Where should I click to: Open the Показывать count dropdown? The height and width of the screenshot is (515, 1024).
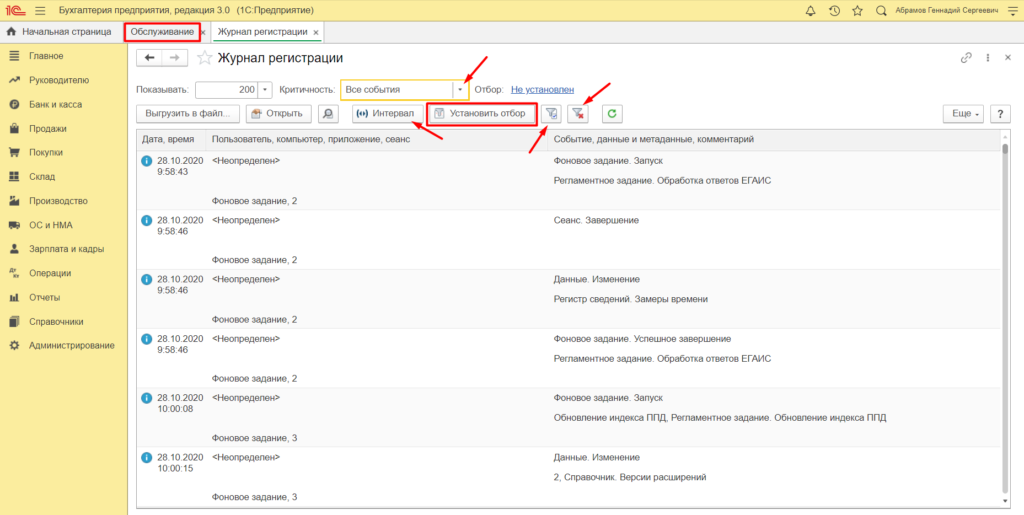coord(265,90)
